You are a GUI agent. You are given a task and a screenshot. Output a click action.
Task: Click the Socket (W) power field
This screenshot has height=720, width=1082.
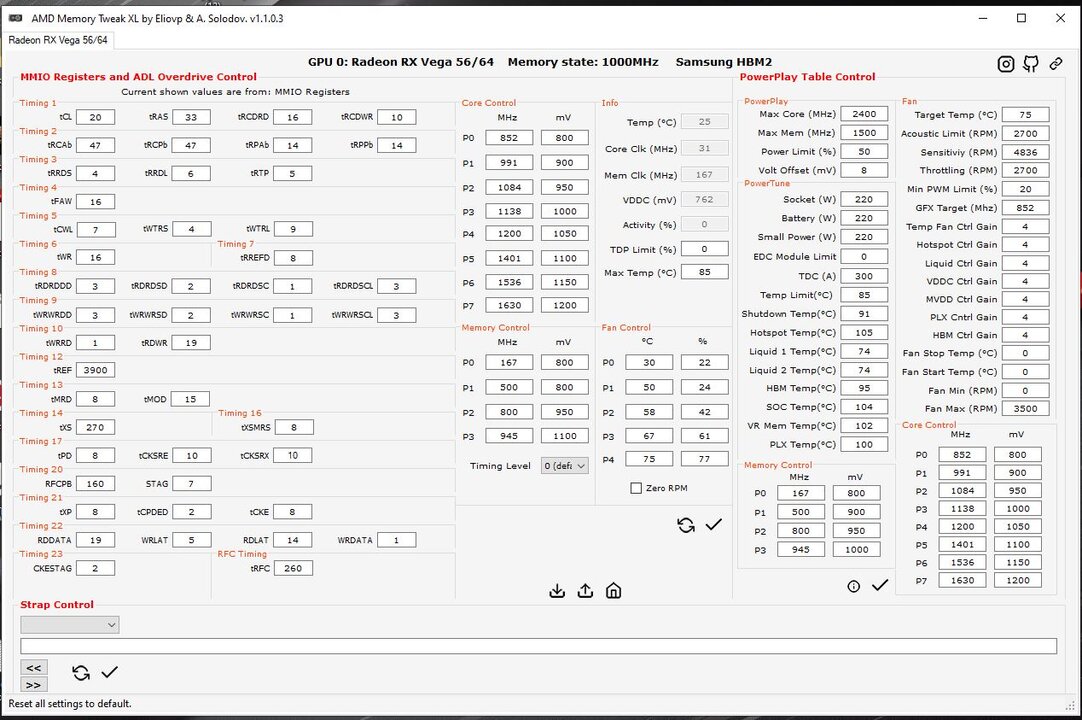864,199
